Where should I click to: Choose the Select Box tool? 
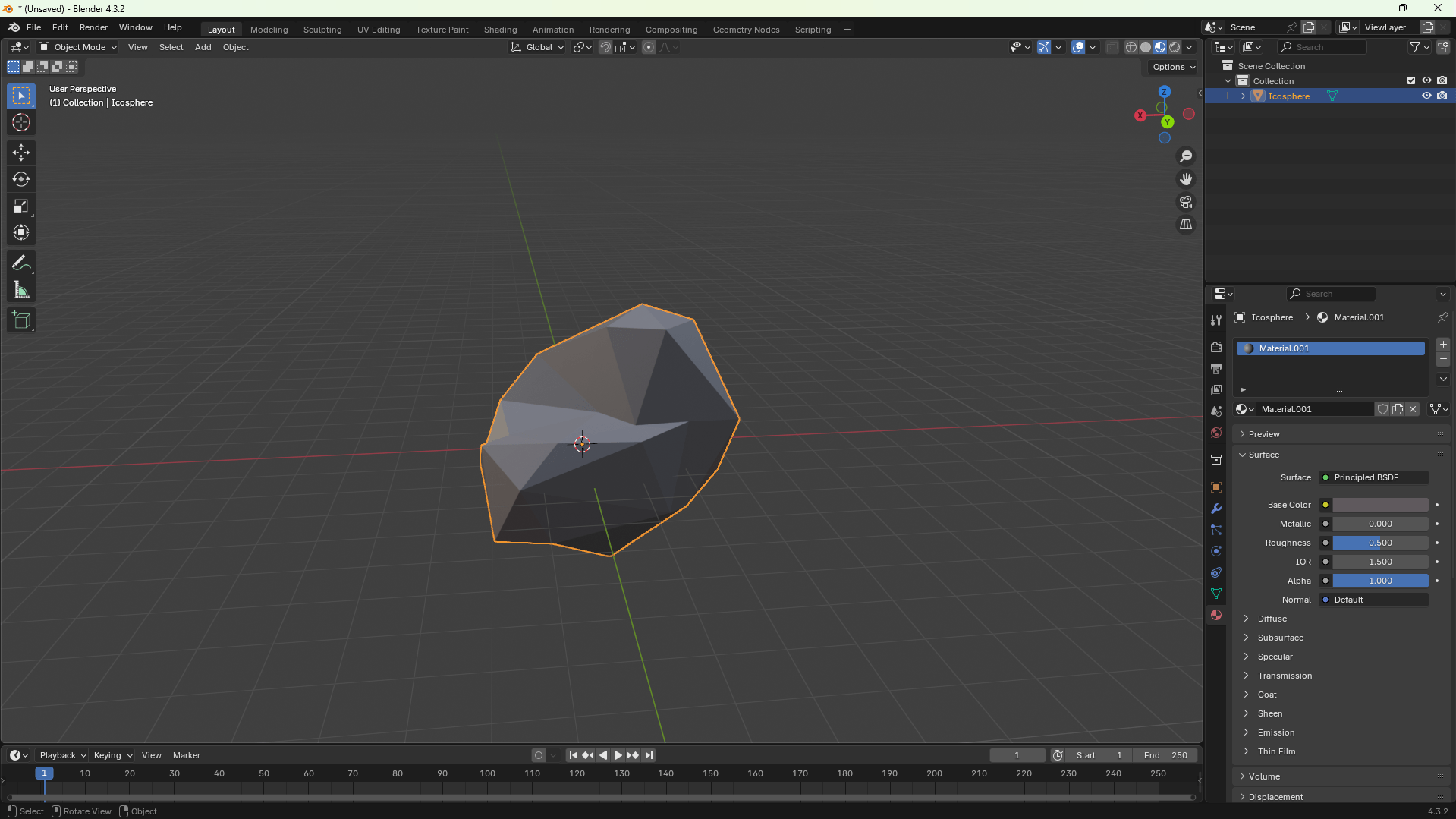[21, 96]
